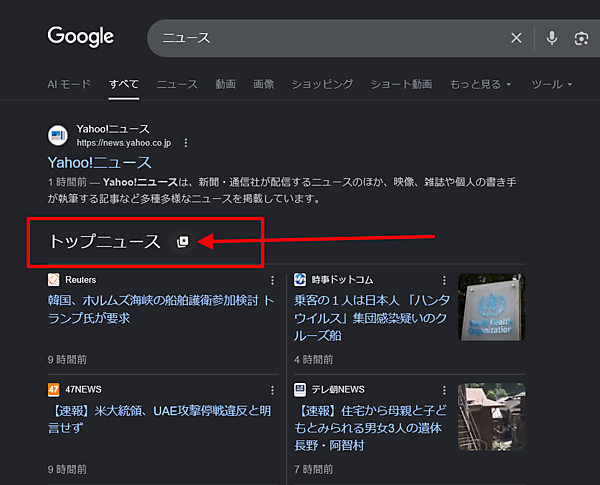600x485 pixels.
Task: Click the 時事ドットコム source name
Action: (x=342, y=280)
